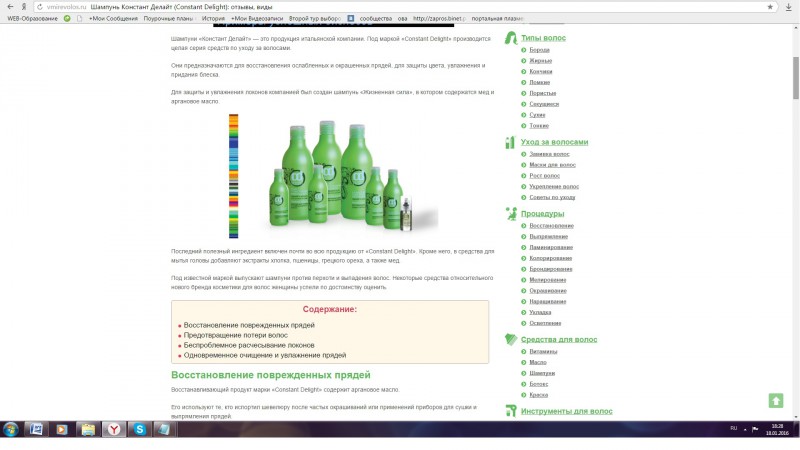The width and height of the screenshot is (800, 450).
Task: Go back with the browser back arrow
Action: (x=10, y=7)
